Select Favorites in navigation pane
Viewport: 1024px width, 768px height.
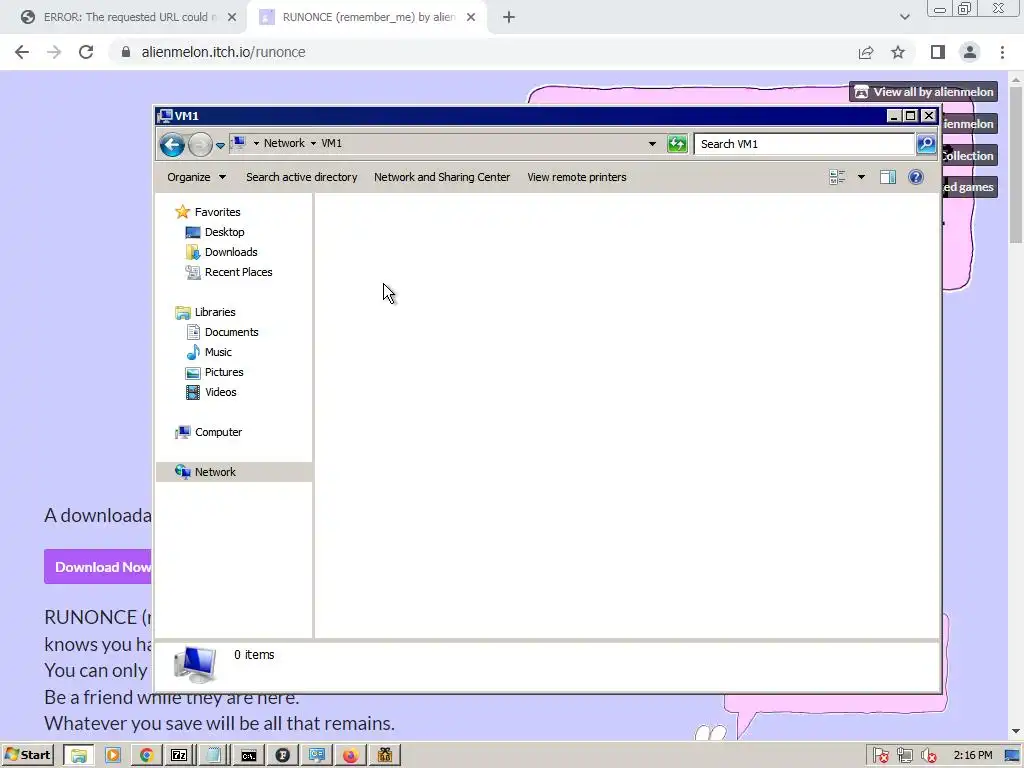click(217, 212)
